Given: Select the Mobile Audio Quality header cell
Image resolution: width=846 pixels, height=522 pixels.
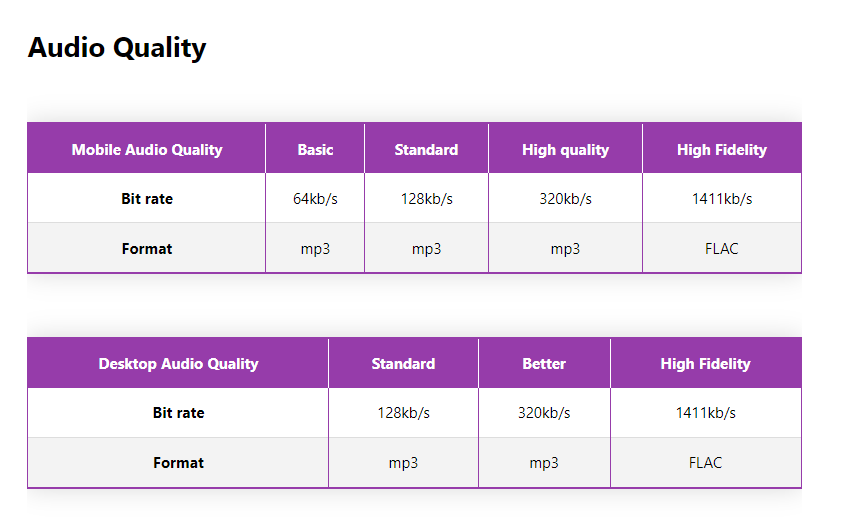Looking at the screenshot, I should [x=147, y=148].
